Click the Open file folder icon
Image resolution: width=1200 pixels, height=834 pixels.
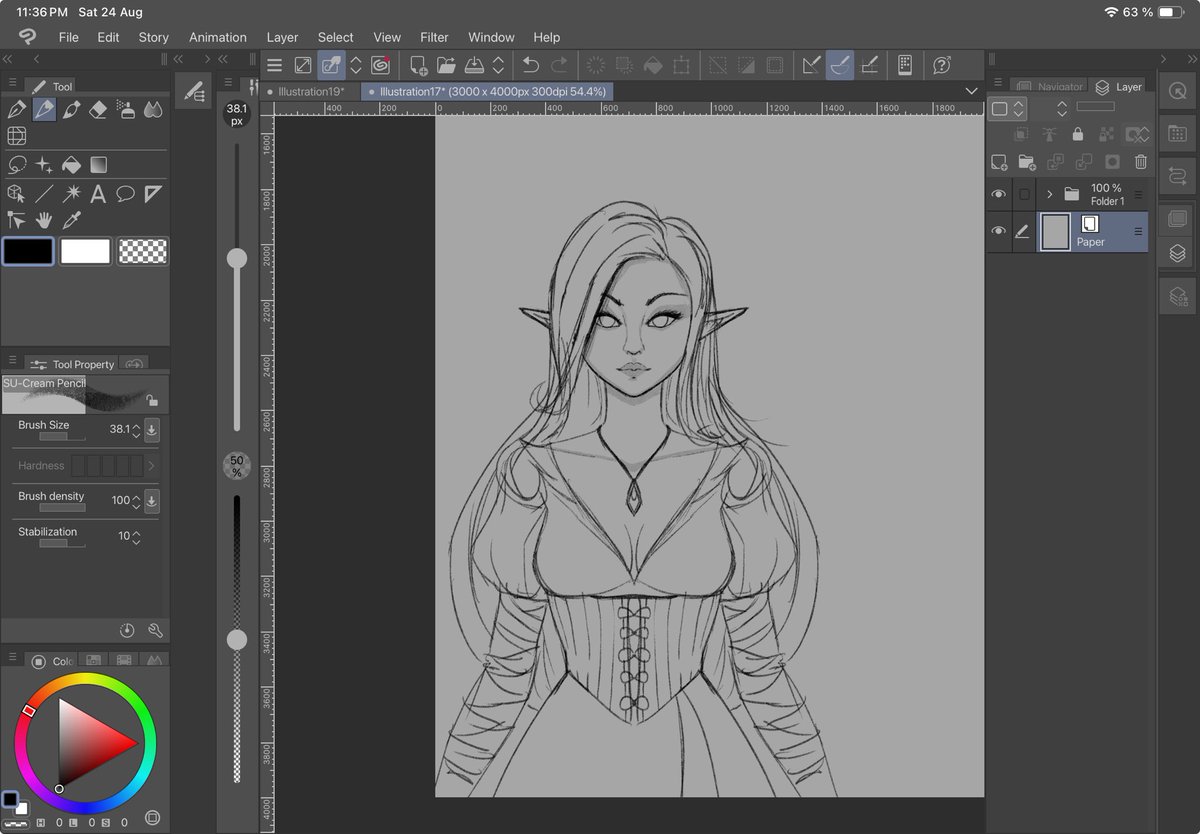(x=446, y=65)
